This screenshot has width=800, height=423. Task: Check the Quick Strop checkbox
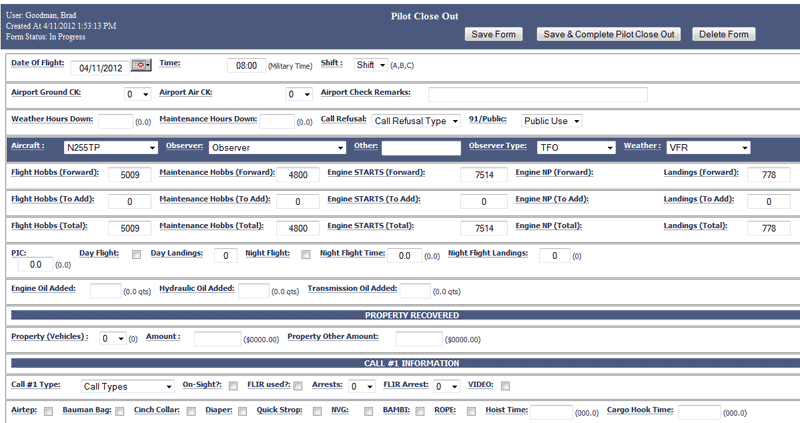click(x=317, y=411)
